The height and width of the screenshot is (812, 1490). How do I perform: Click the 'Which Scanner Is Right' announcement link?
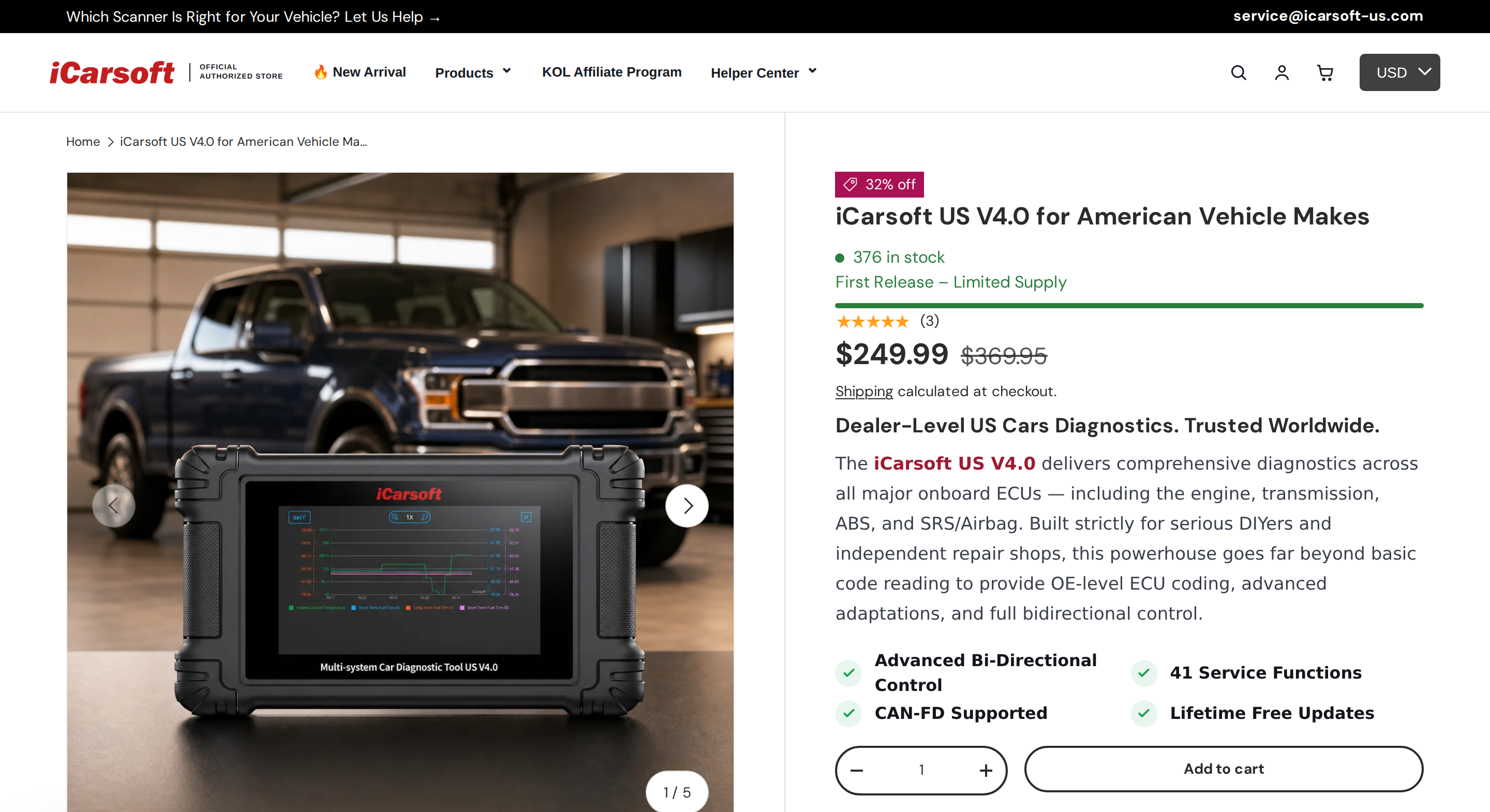point(254,17)
